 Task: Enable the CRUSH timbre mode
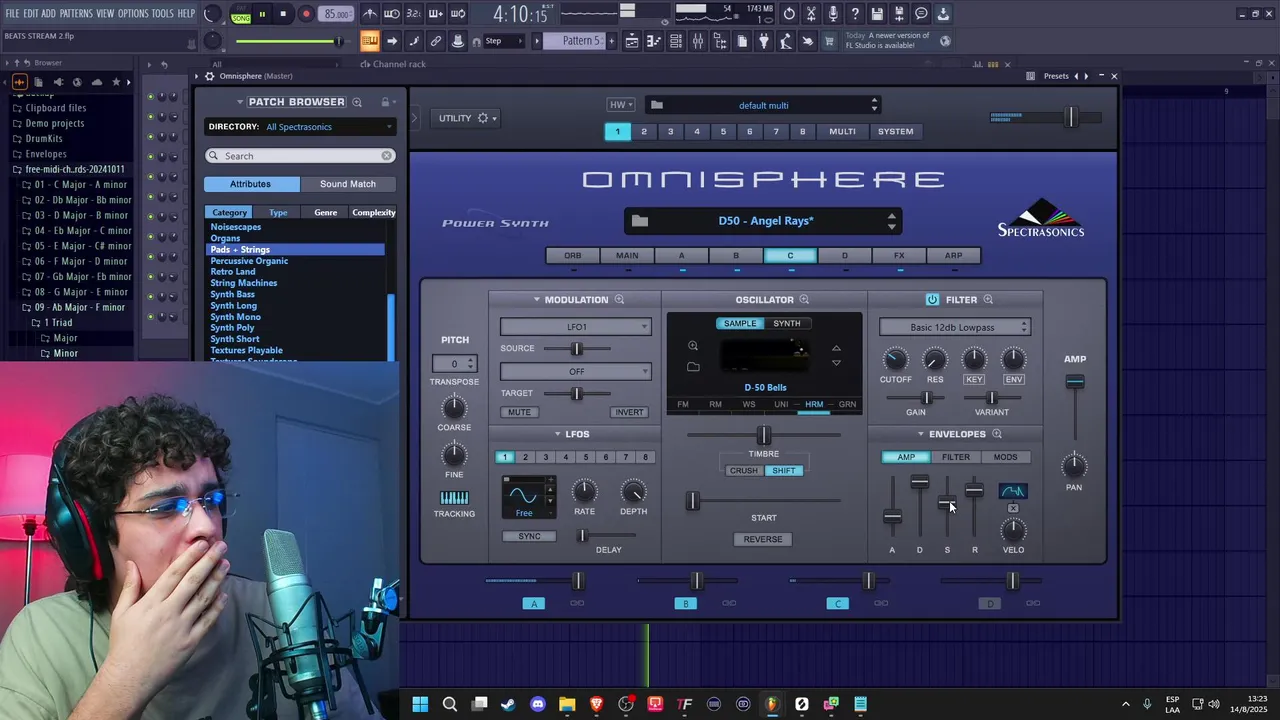743,471
